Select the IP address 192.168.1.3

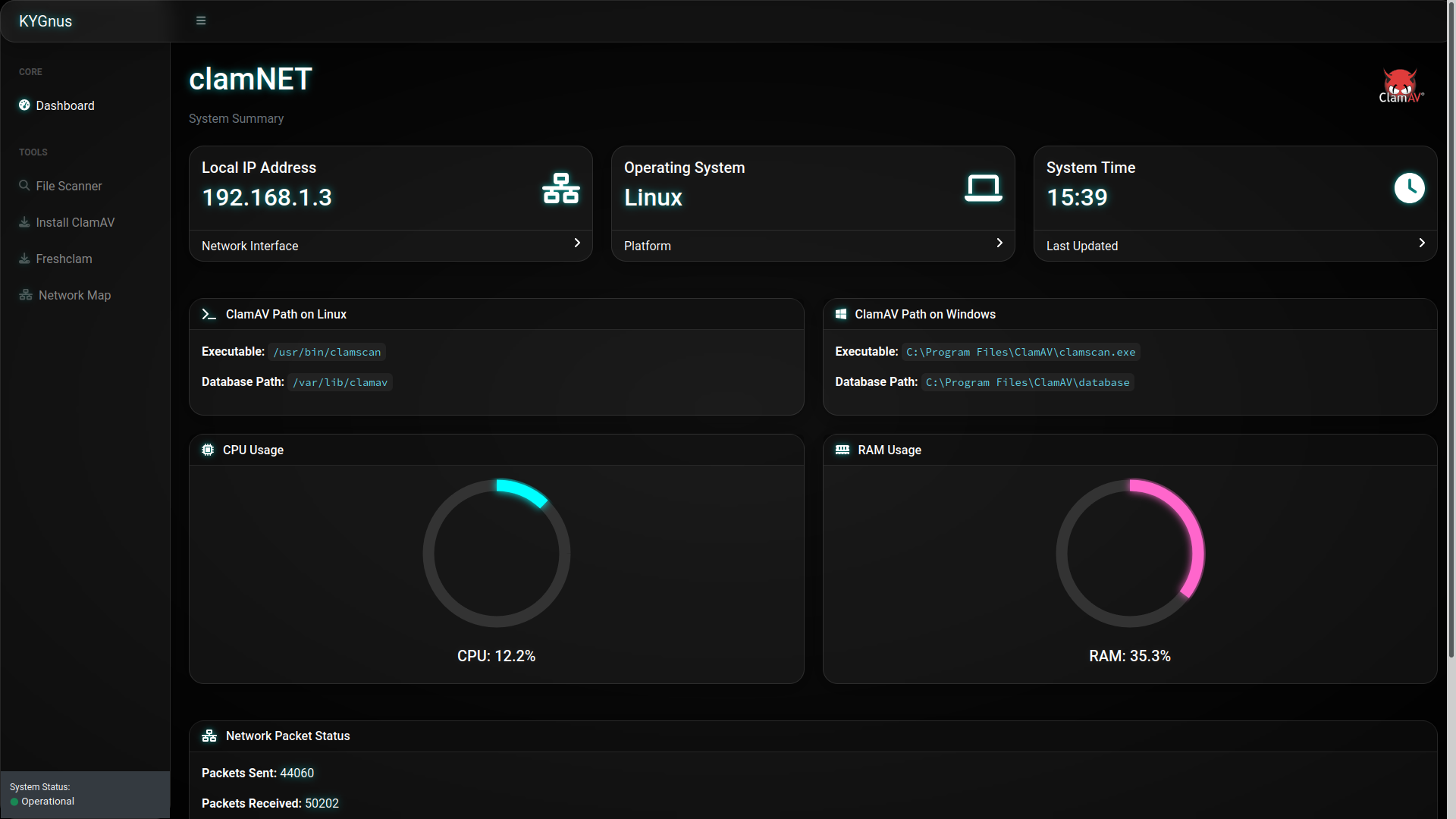point(267,197)
